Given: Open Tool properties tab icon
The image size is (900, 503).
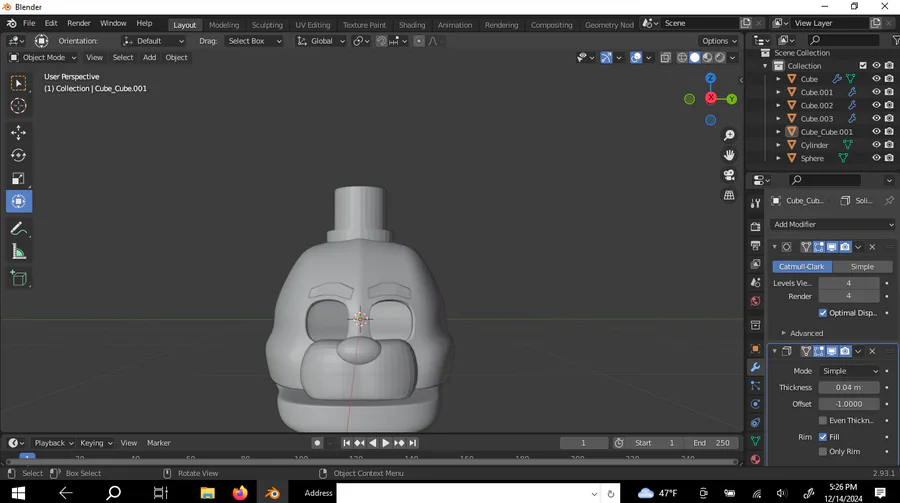Looking at the screenshot, I should (x=755, y=203).
